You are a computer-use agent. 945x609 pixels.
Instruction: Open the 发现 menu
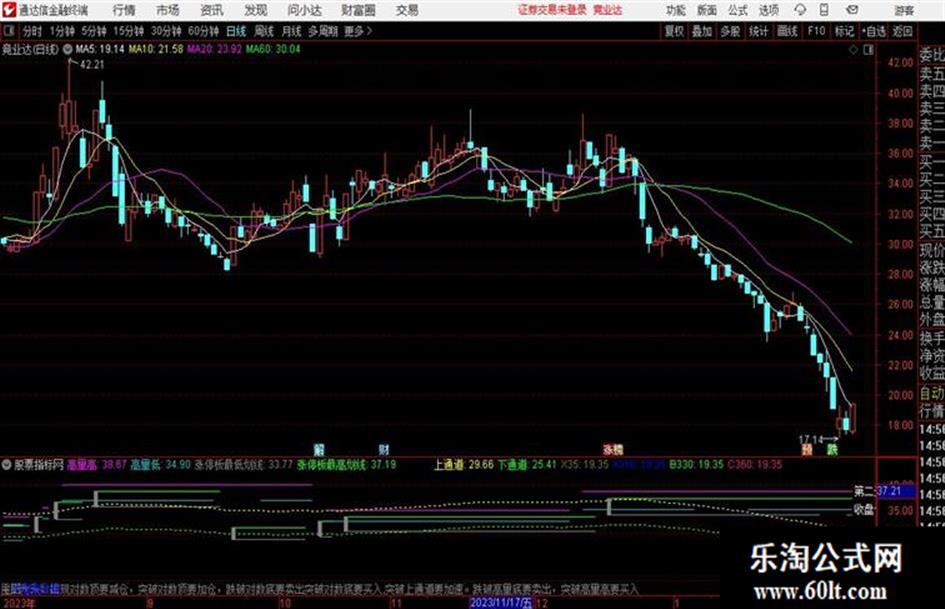click(x=255, y=10)
